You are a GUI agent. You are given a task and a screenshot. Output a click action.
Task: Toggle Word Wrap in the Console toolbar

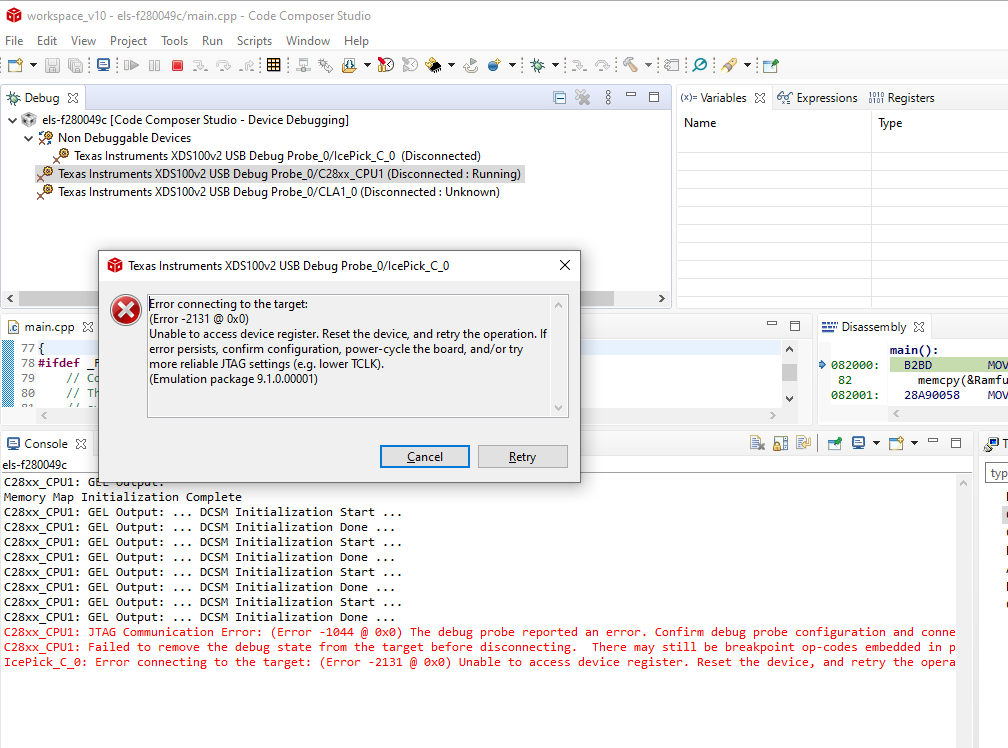(804, 443)
